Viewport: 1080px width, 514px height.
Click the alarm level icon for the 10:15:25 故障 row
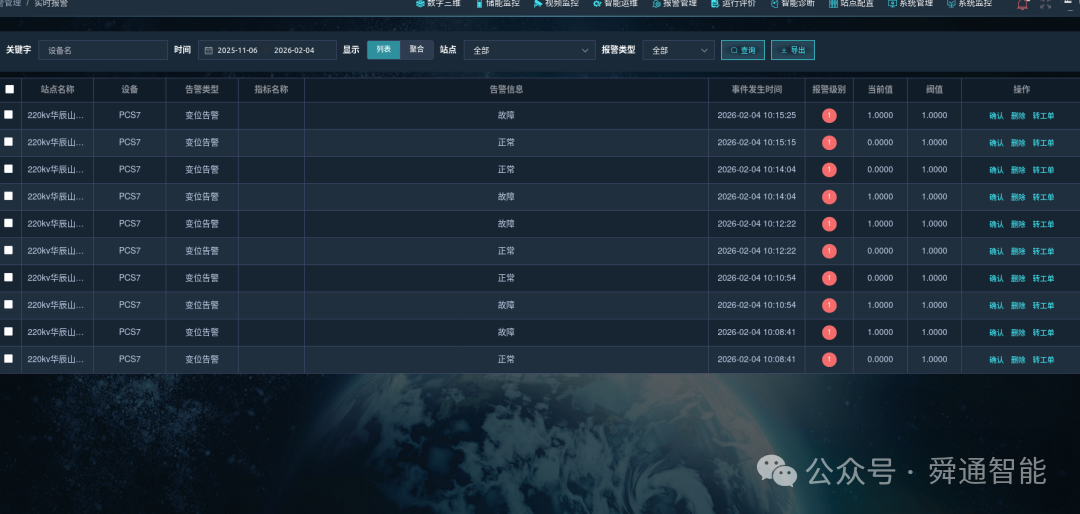click(x=829, y=116)
